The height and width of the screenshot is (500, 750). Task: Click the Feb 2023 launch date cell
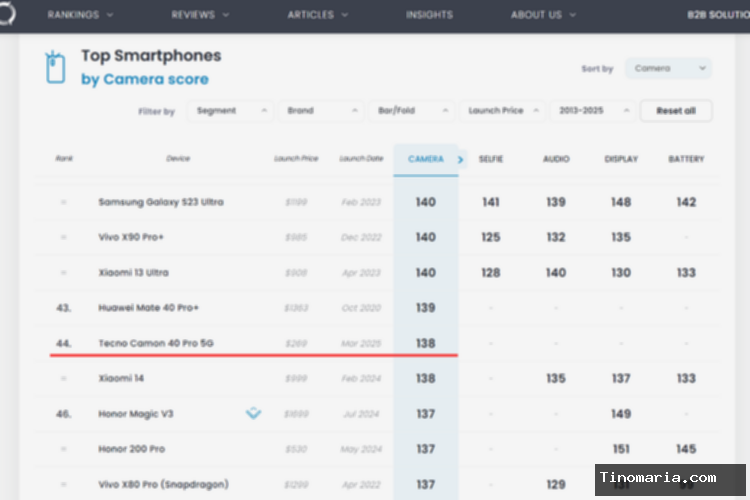[x=361, y=202]
